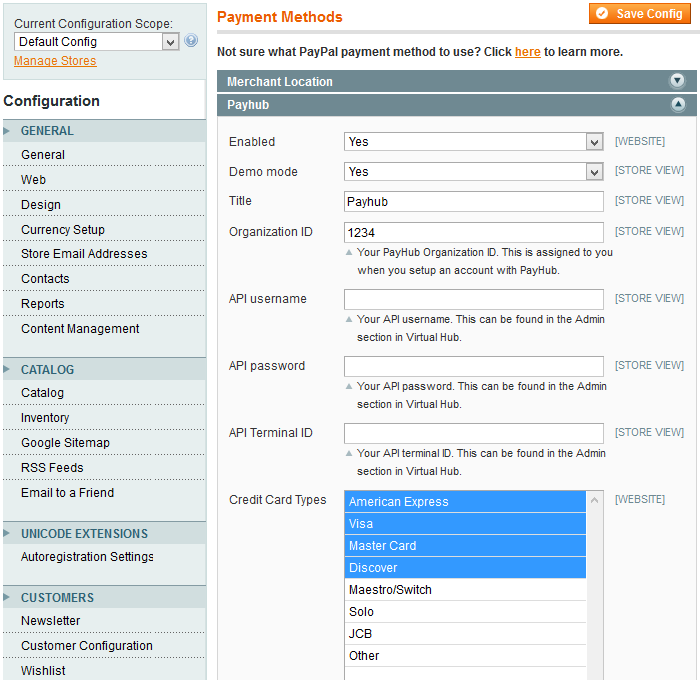Open the RSS Feeds tab

pos(52,467)
